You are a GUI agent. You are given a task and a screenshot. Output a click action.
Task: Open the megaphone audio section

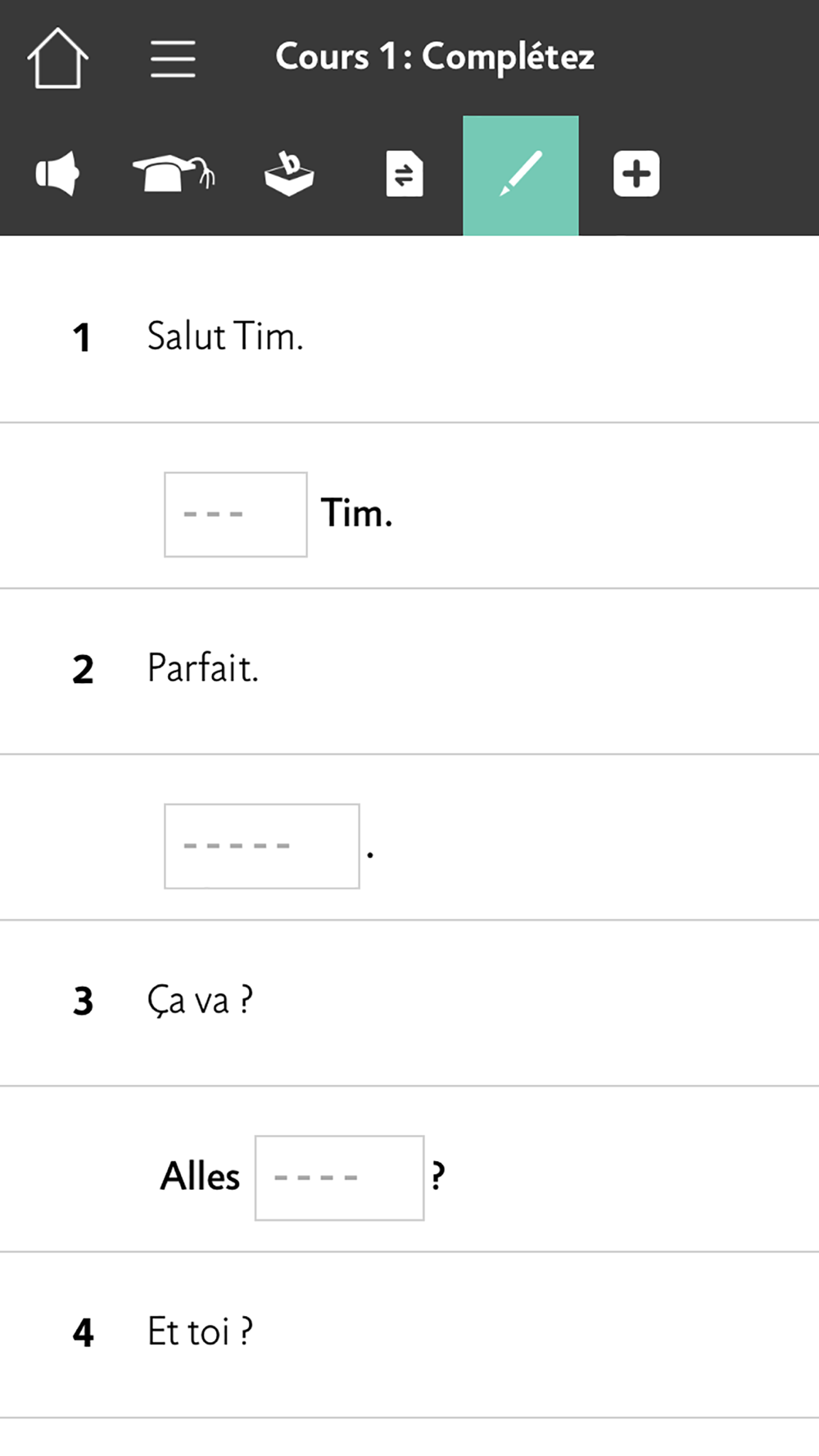click(57, 174)
